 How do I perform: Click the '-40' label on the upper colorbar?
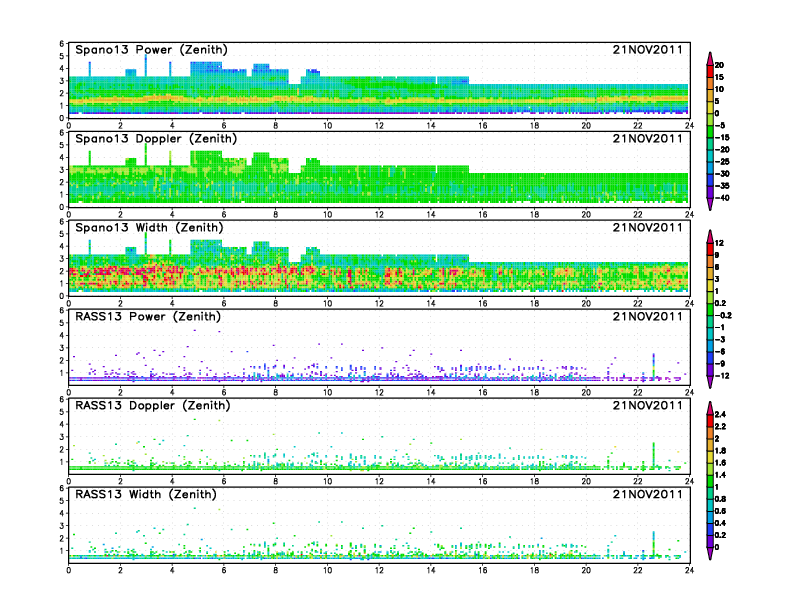point(722,198)
